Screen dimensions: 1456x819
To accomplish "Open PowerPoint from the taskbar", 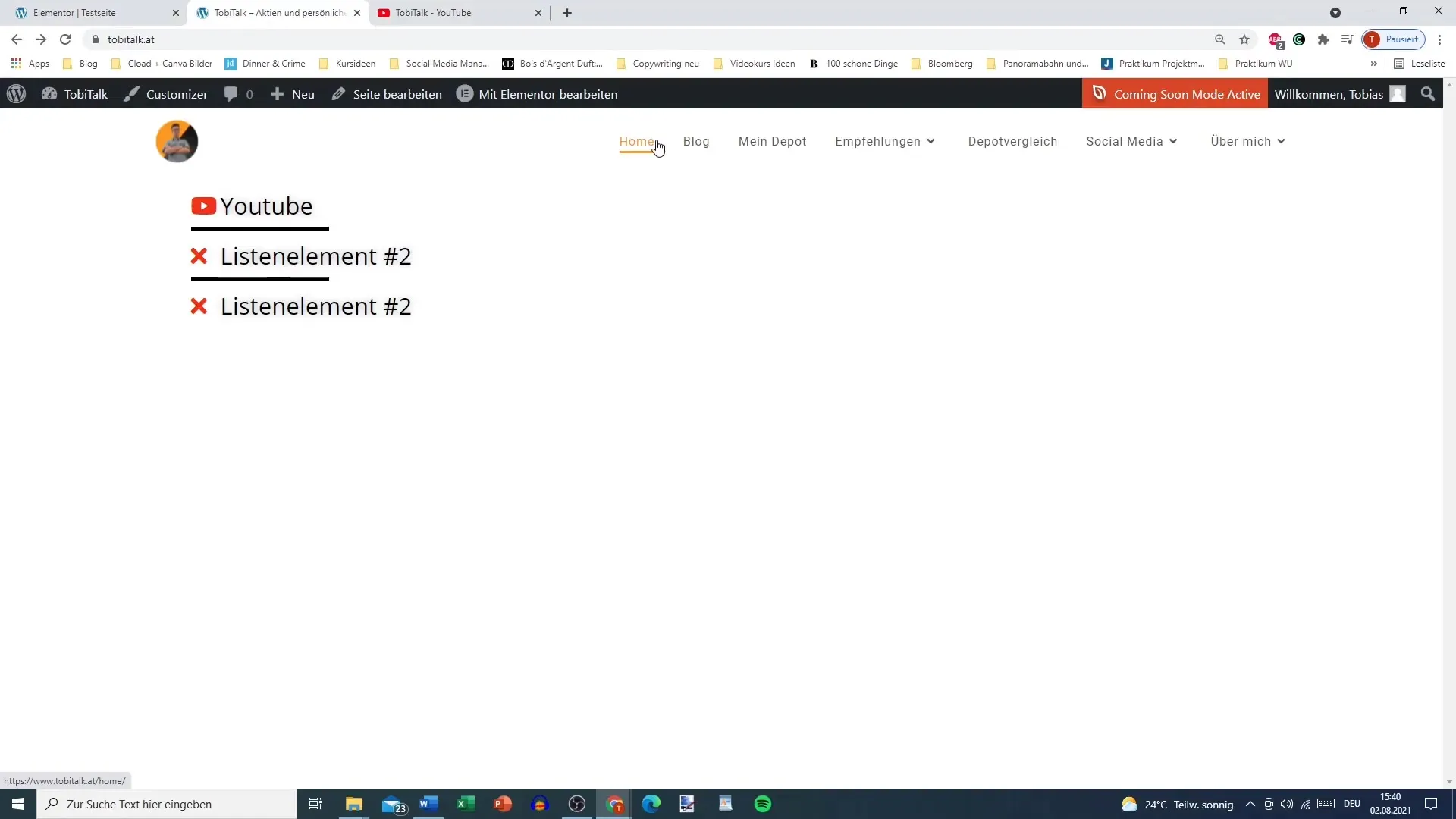I will coord(503,804).
